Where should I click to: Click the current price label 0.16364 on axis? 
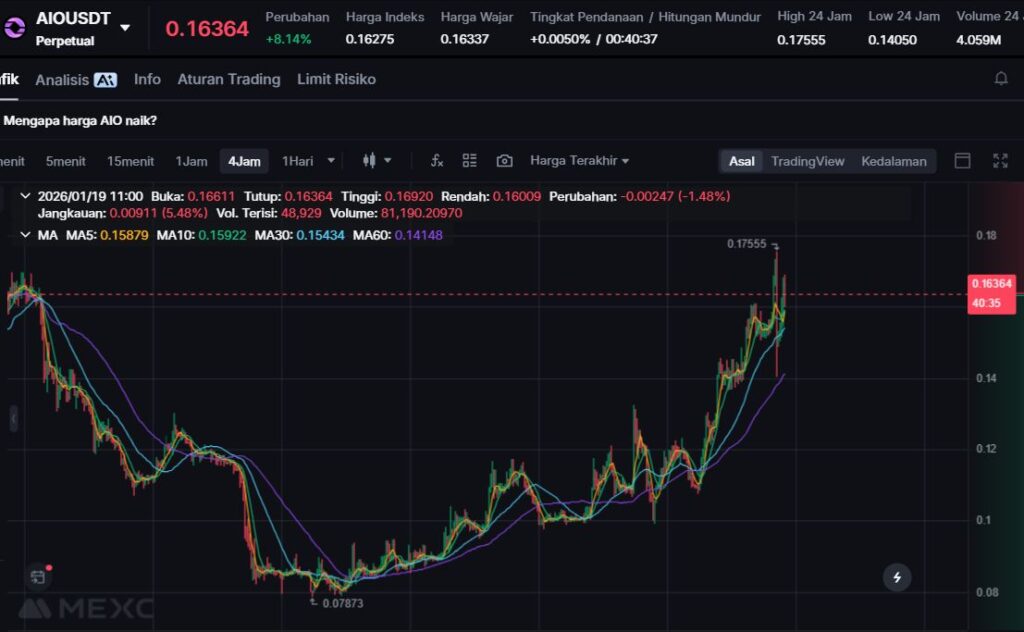(x=991, y=284)
